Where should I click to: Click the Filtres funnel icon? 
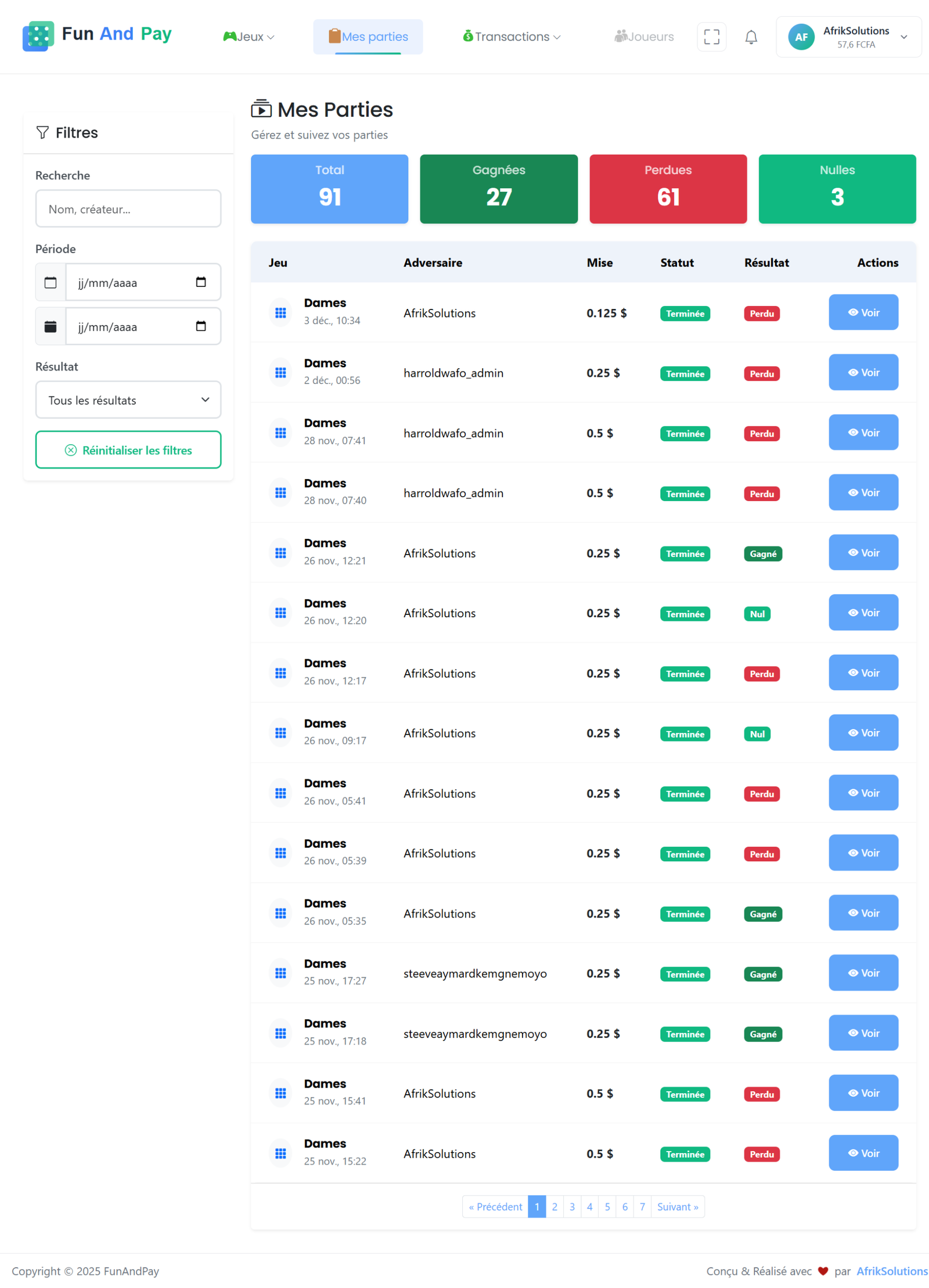42,132
